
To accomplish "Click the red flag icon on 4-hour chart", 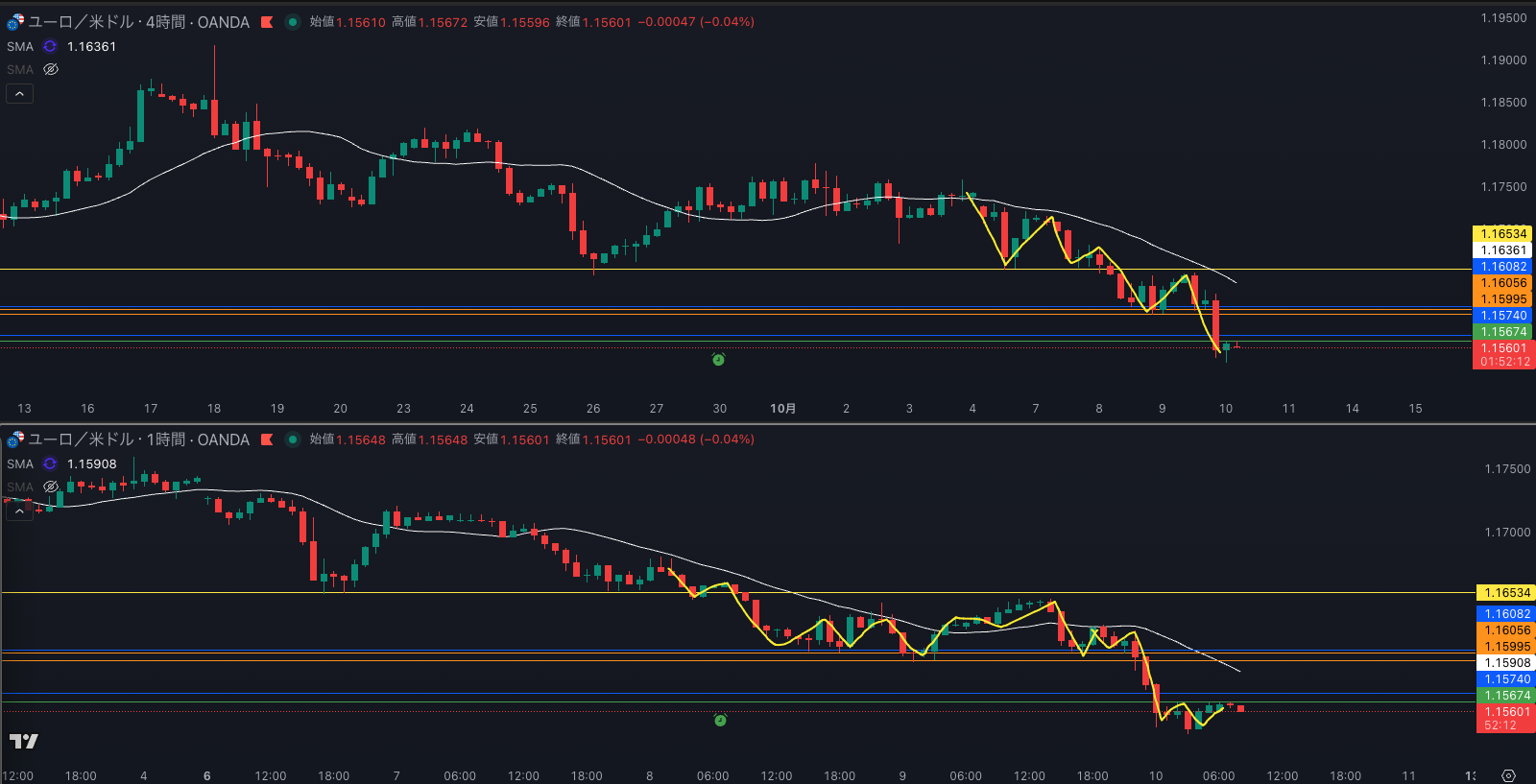I will click(267, 22).
